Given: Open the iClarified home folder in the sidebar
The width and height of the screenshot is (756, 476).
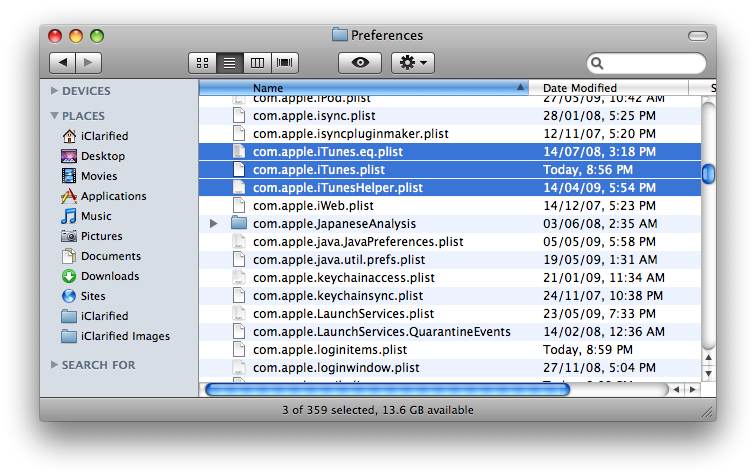Looking at the screenshot, I should click(x=95, y=136).
